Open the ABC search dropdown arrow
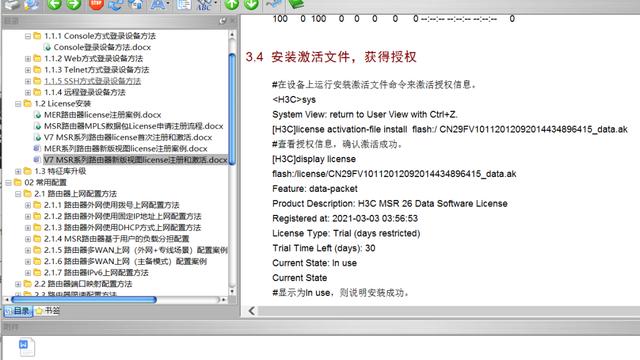 (216, 4)
